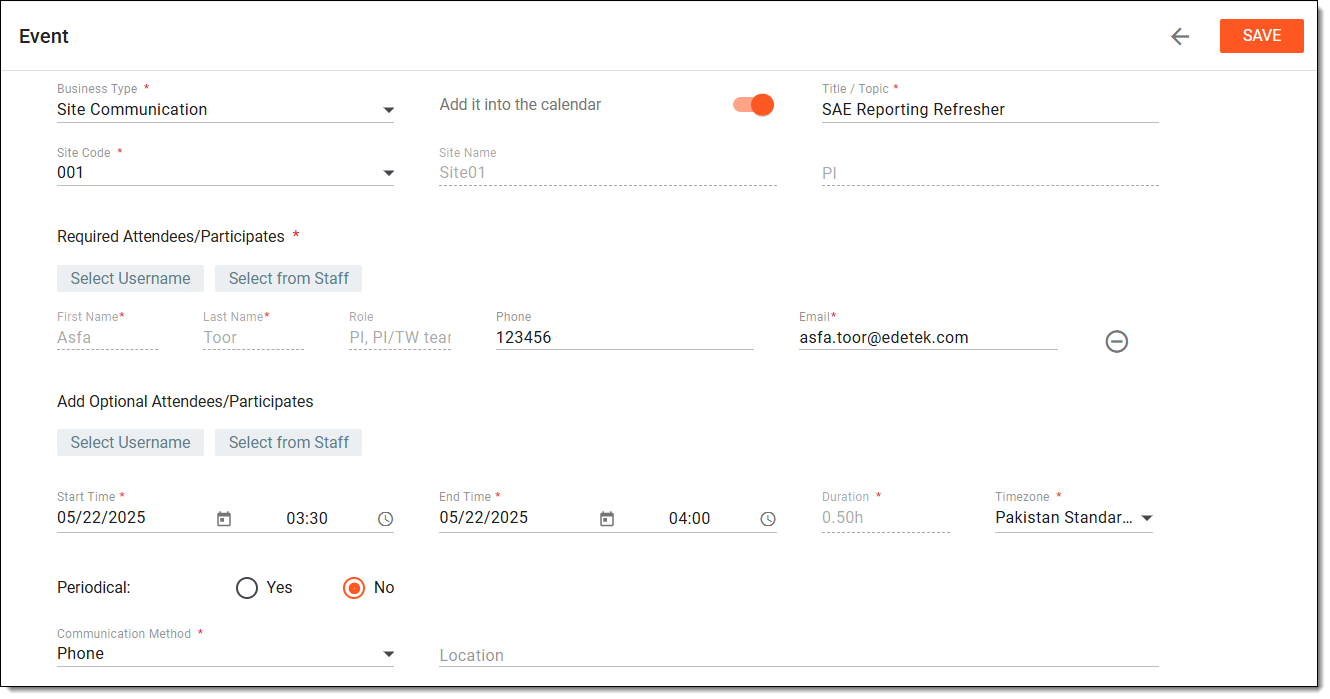The height and width of the screenshot is (699, 1330).
Task: Open the Business Type dropdown
Action: click(x=225, y=110)
